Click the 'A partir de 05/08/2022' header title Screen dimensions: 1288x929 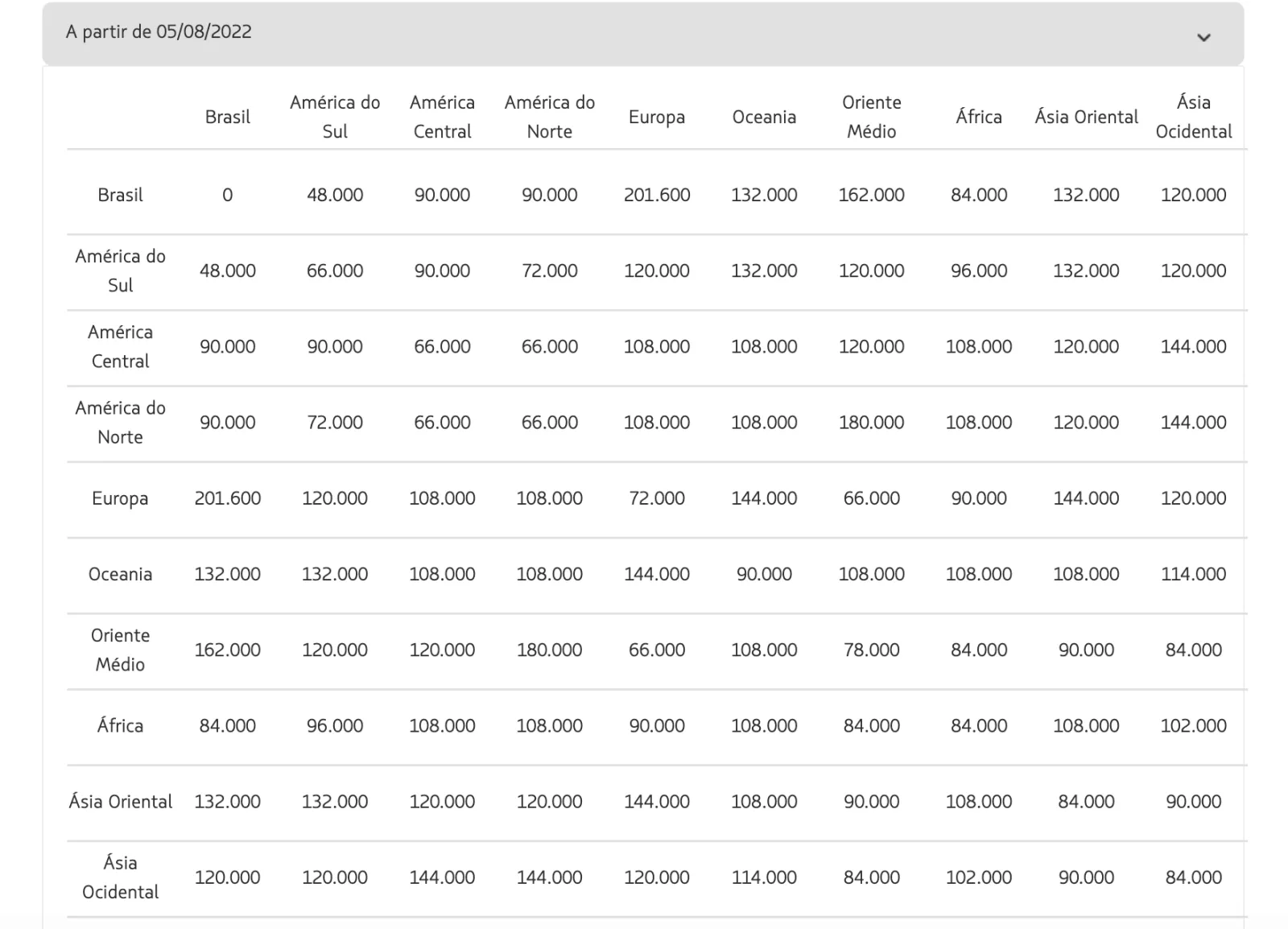tap(159, 32)
